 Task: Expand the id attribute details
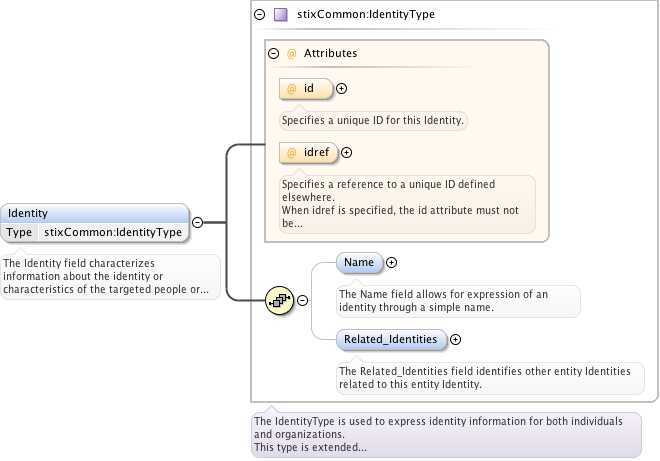point(342,89)
